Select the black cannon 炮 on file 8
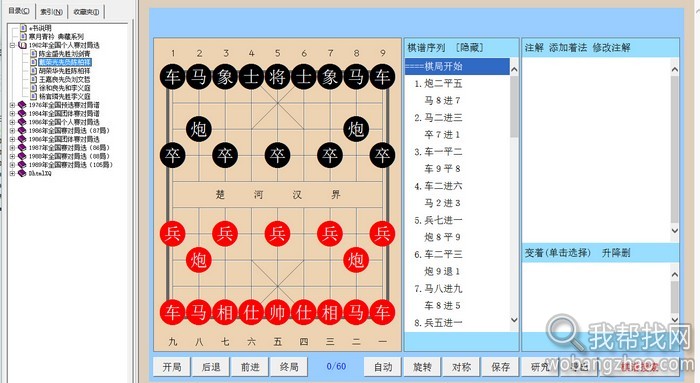The width and height of the screenshot is (700, 383). 356,129
